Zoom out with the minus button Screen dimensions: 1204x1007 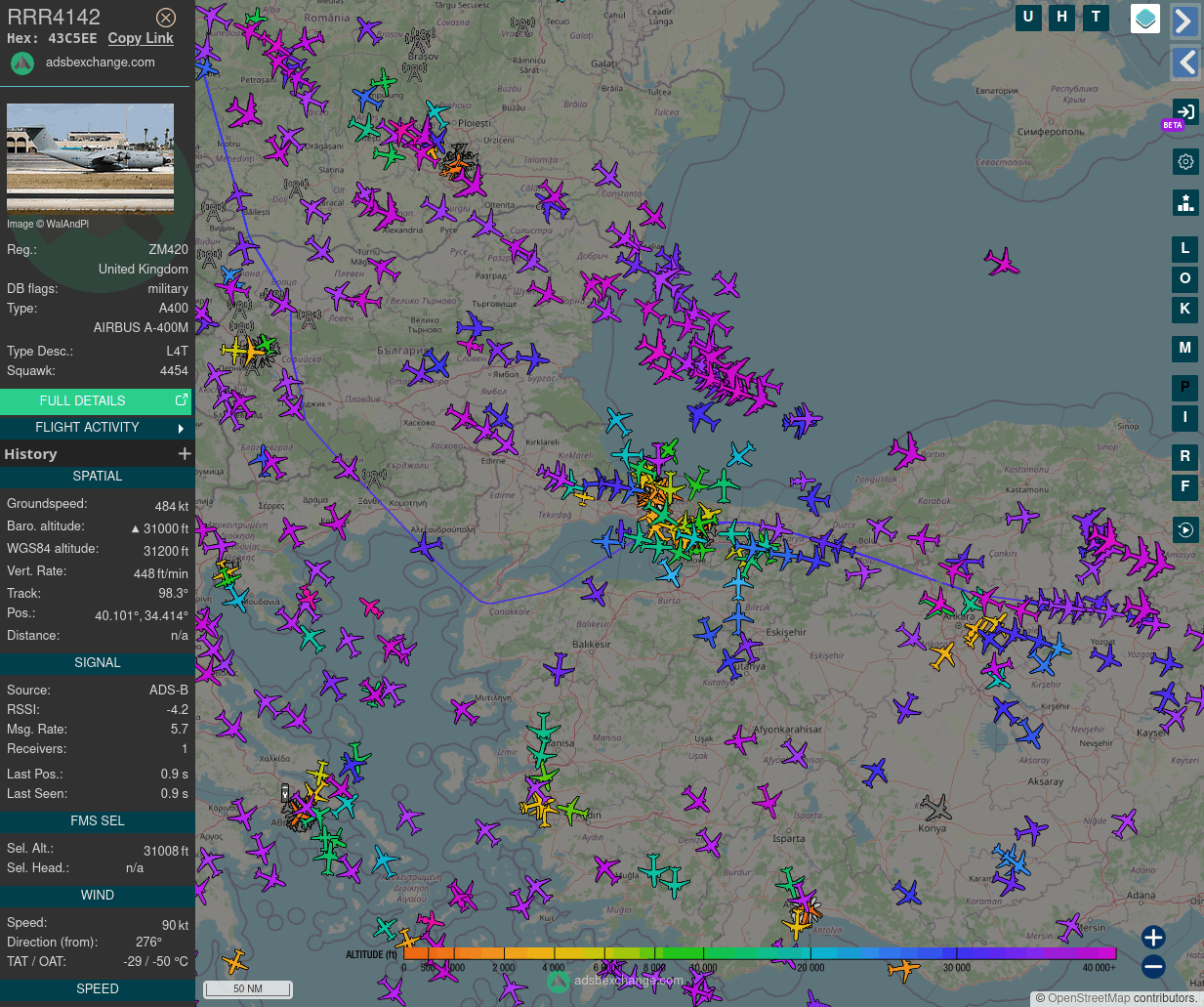[x=1153, y=967]
